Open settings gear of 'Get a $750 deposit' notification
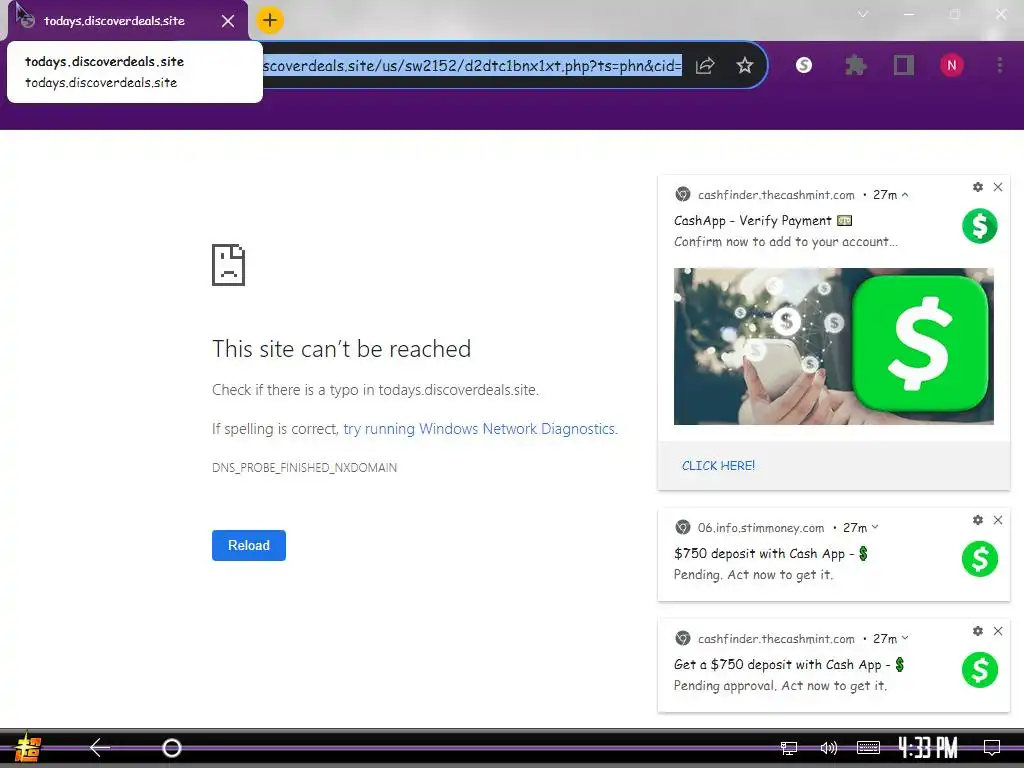 (x=978, y=632)
